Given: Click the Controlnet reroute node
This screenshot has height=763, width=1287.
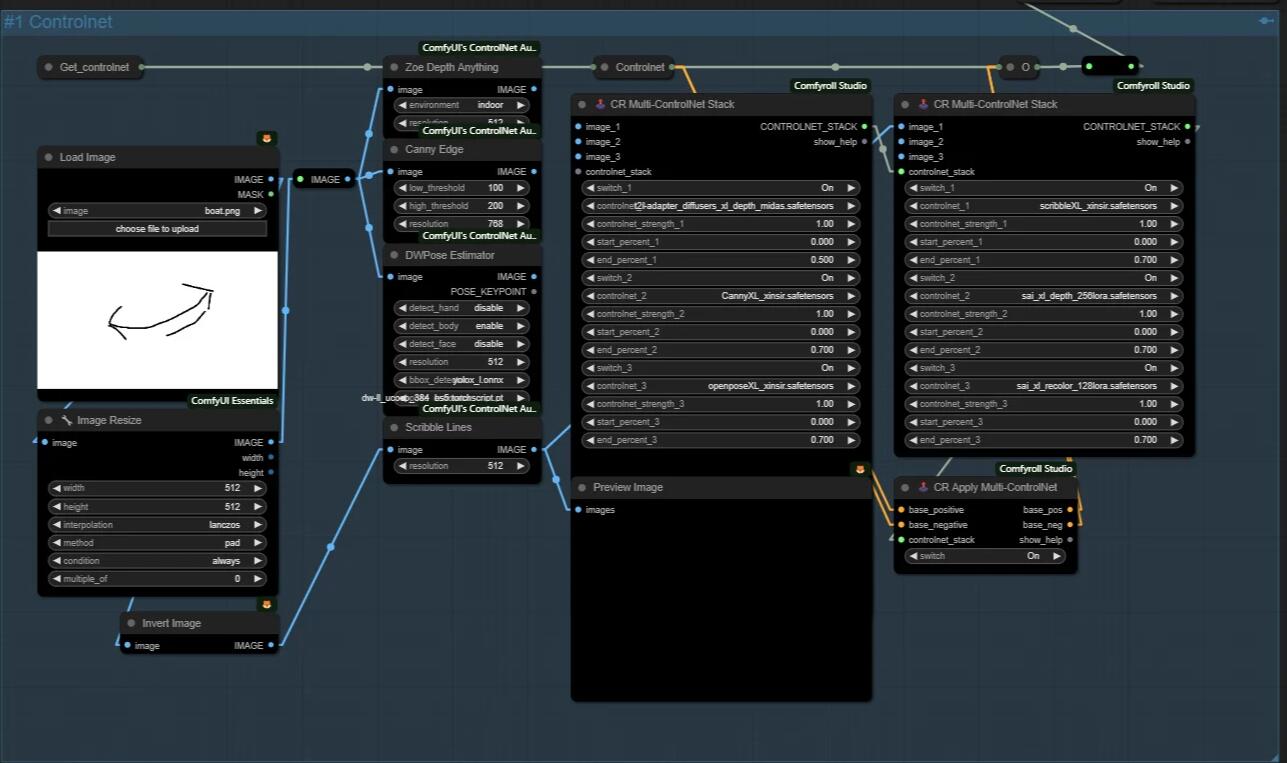Looking at the screenshot, I should [x=636, y=67].
